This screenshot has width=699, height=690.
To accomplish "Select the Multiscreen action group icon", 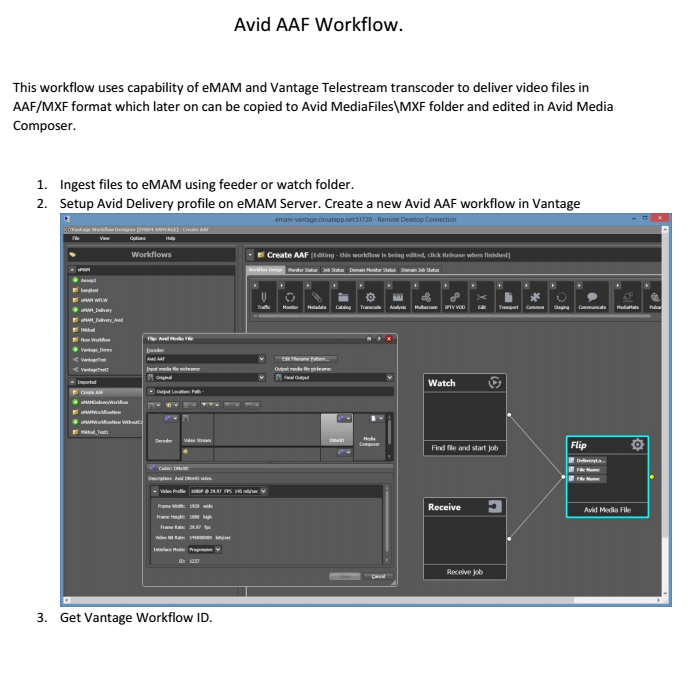I will [426, 298].
